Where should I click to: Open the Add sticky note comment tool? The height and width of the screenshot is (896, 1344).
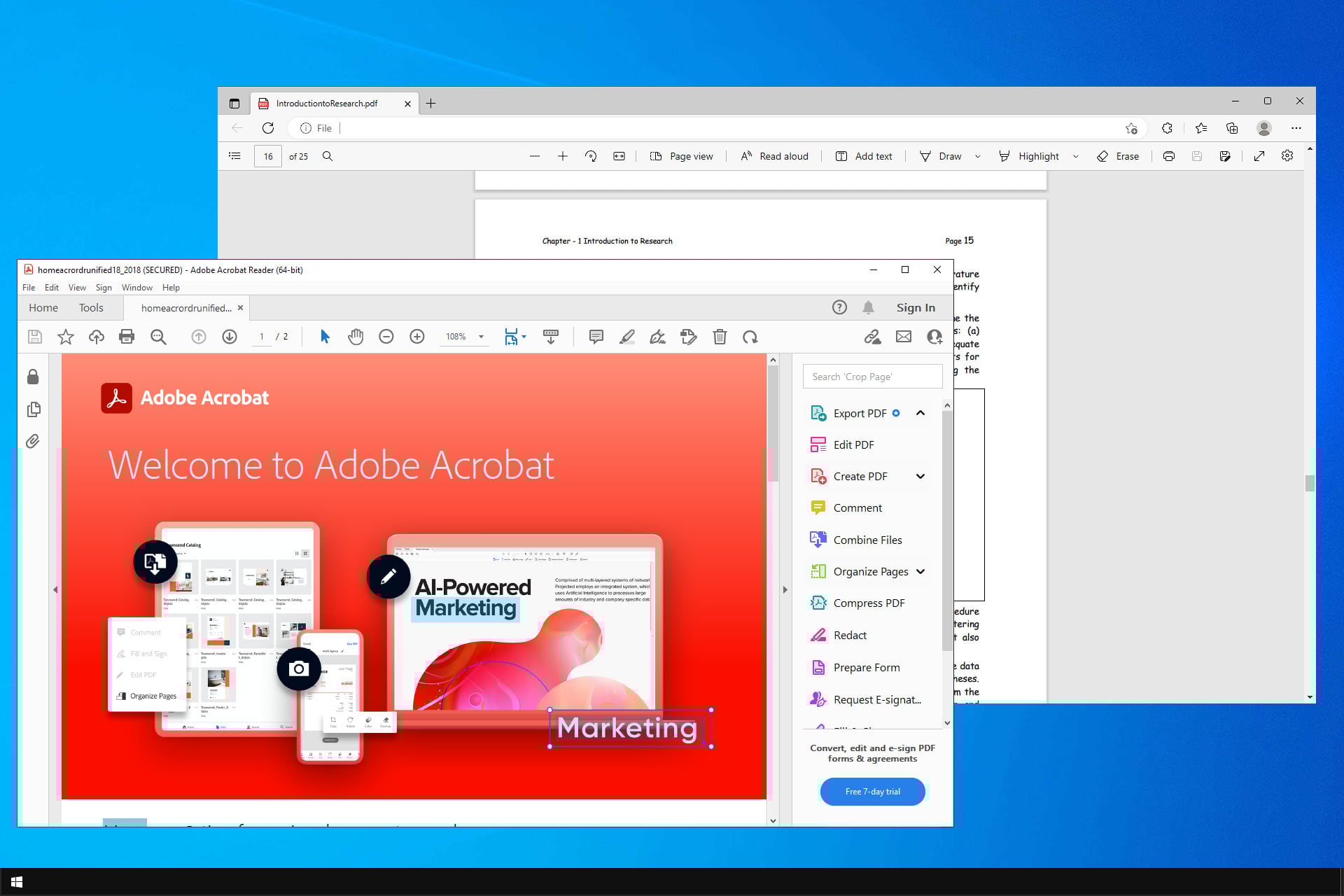pos(596,337)
